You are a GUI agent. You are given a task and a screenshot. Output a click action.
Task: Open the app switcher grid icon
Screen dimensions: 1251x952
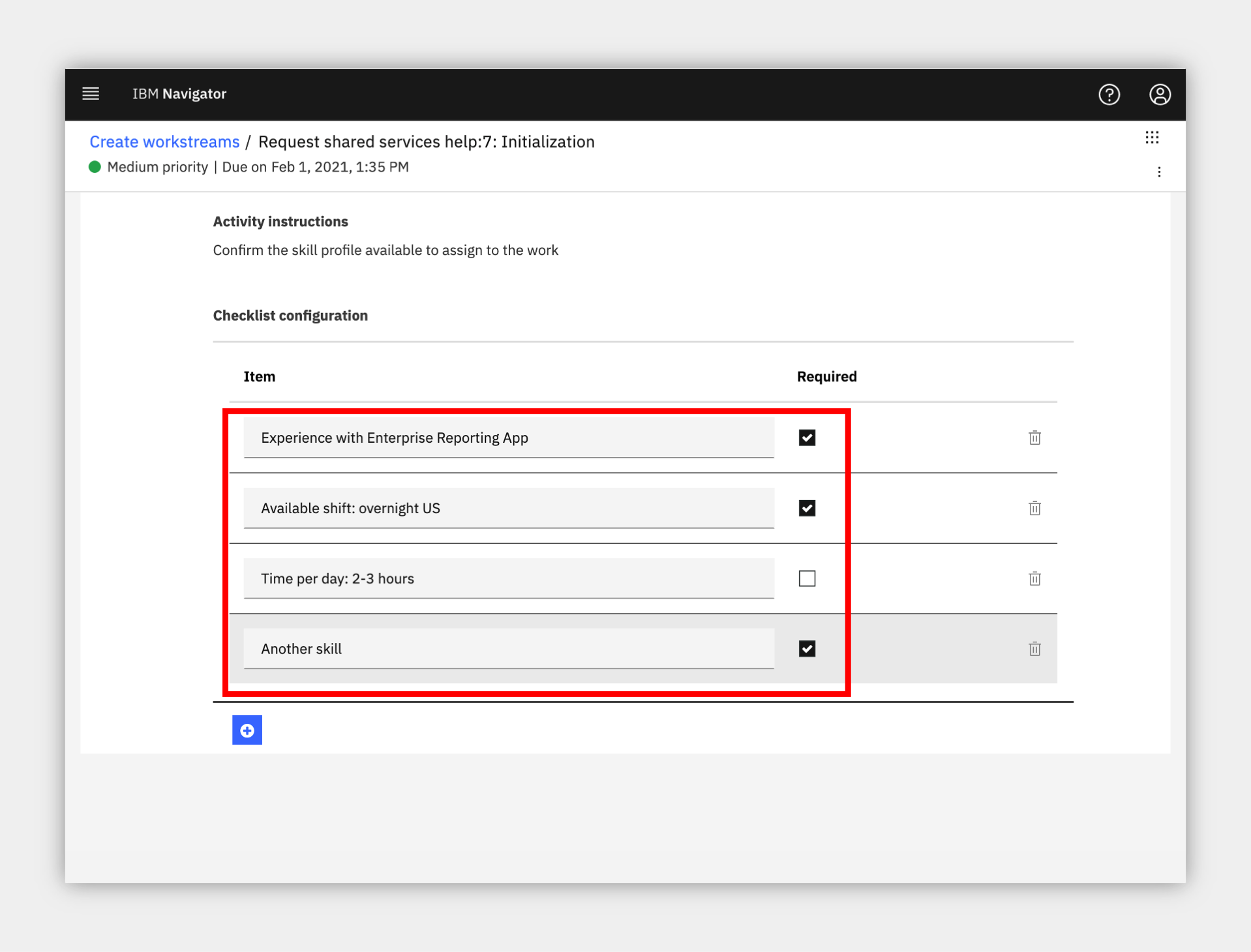pos(1152,138)
